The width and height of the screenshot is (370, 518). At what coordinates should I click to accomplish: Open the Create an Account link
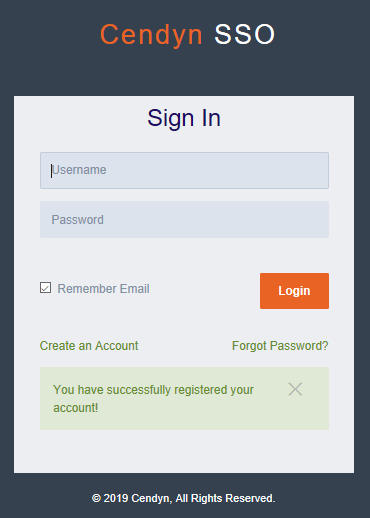[x=89, y=346]
